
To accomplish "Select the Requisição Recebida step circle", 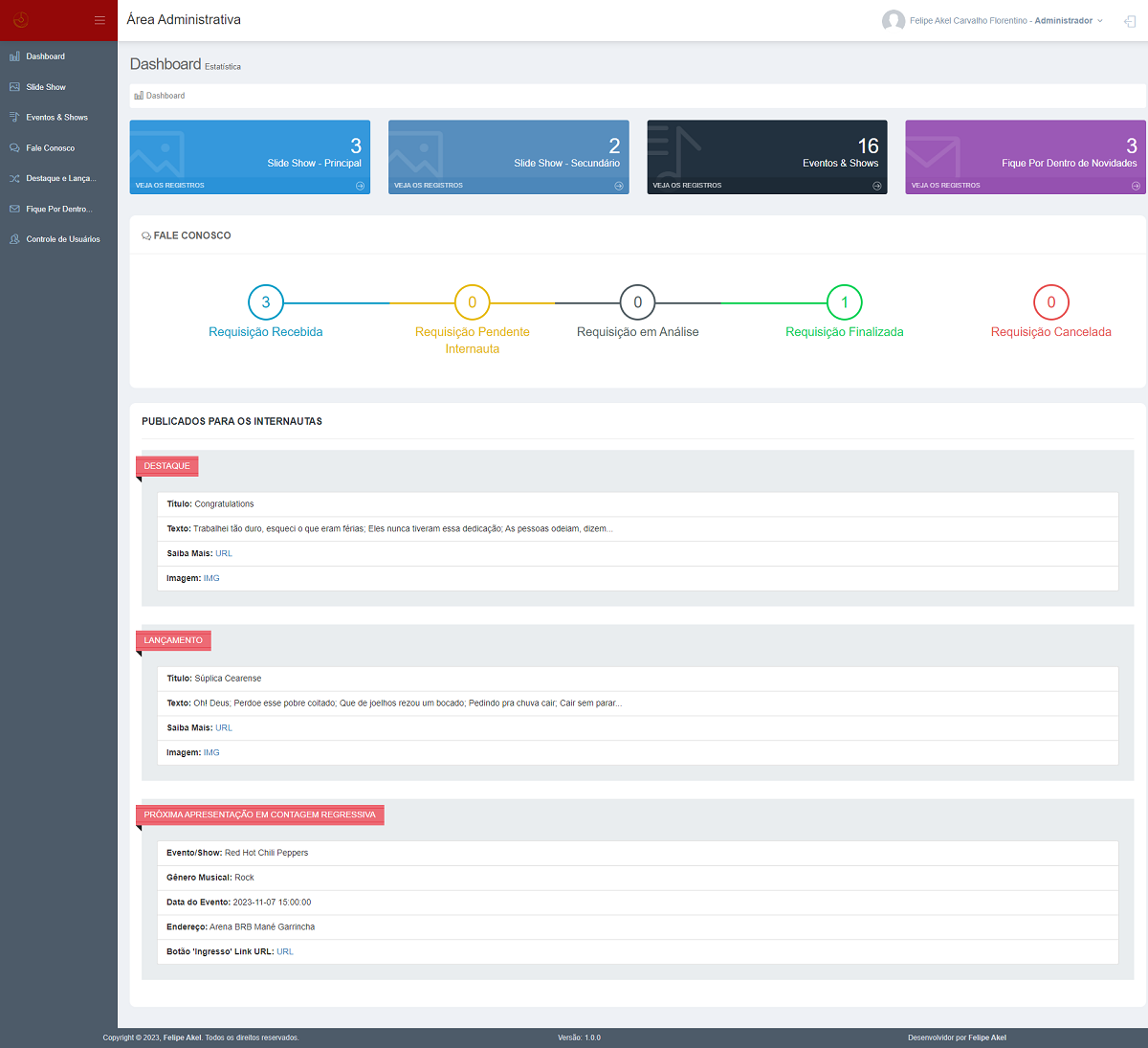I will (266, 302).
